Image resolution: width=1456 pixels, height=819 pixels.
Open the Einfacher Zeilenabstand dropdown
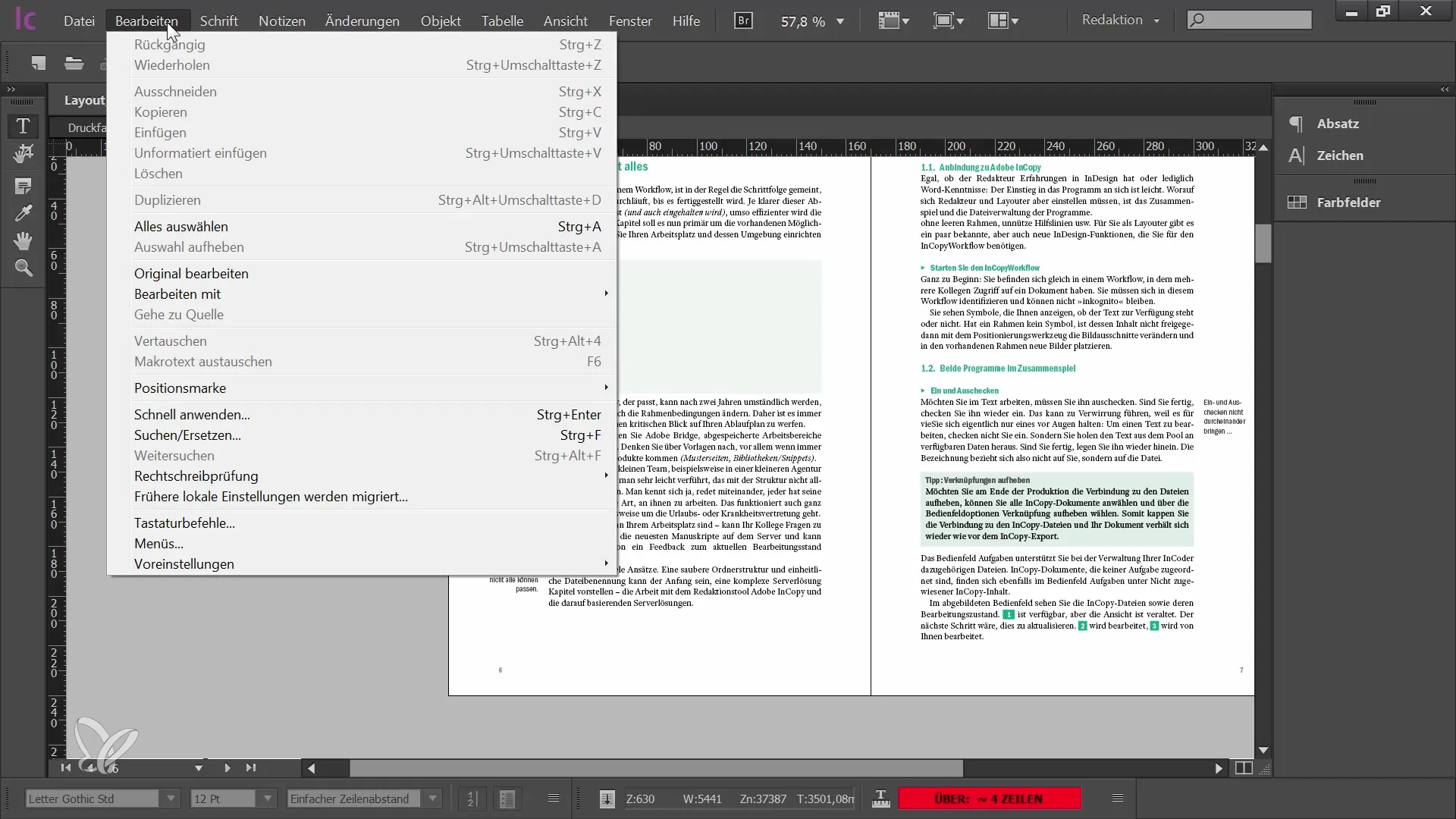[432, 799]
